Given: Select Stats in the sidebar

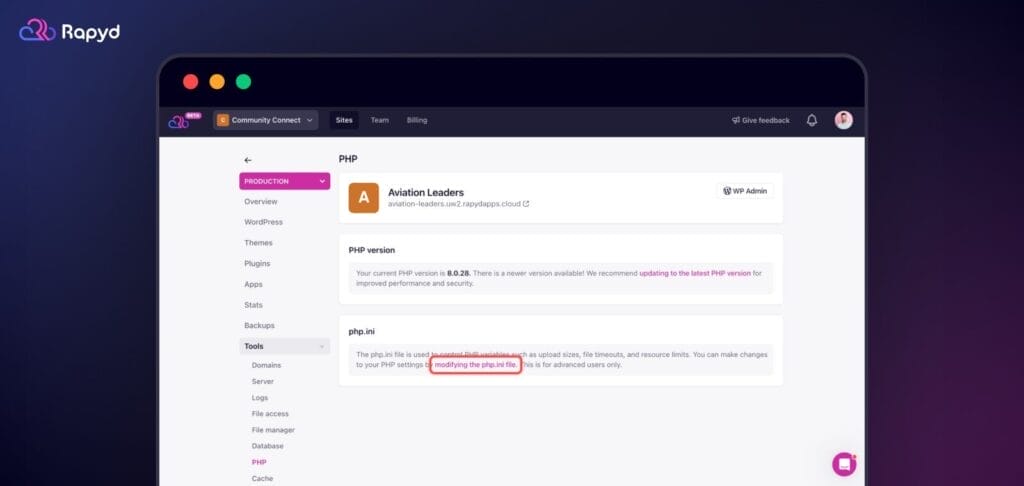Looking at the screenshot, I should (x=253, y=305).
